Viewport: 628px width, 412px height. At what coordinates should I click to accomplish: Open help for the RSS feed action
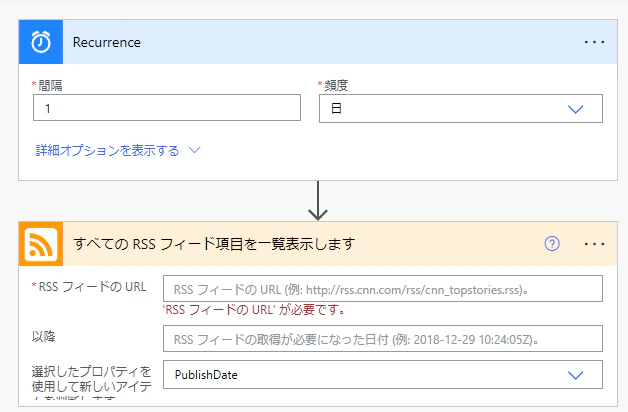pyautogui.click(x=552, y=243)
